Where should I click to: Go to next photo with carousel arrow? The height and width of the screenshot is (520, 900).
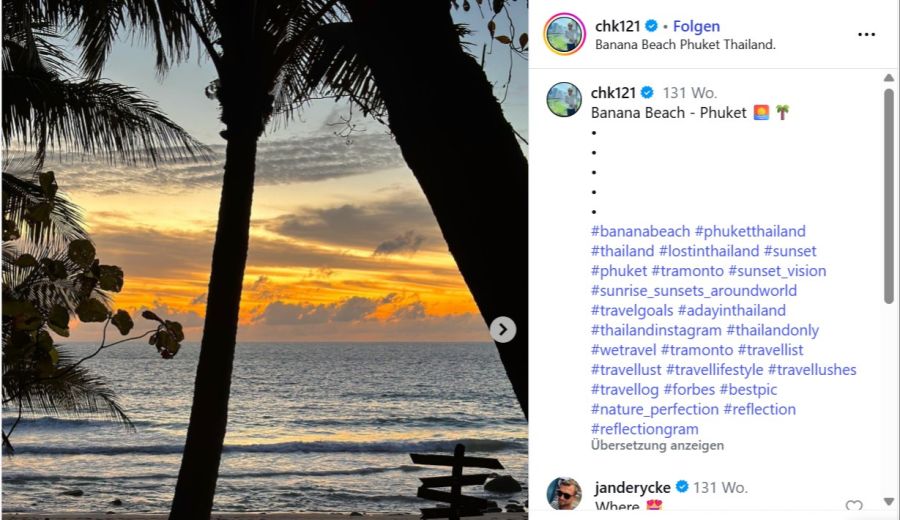[x=503, y=329]
